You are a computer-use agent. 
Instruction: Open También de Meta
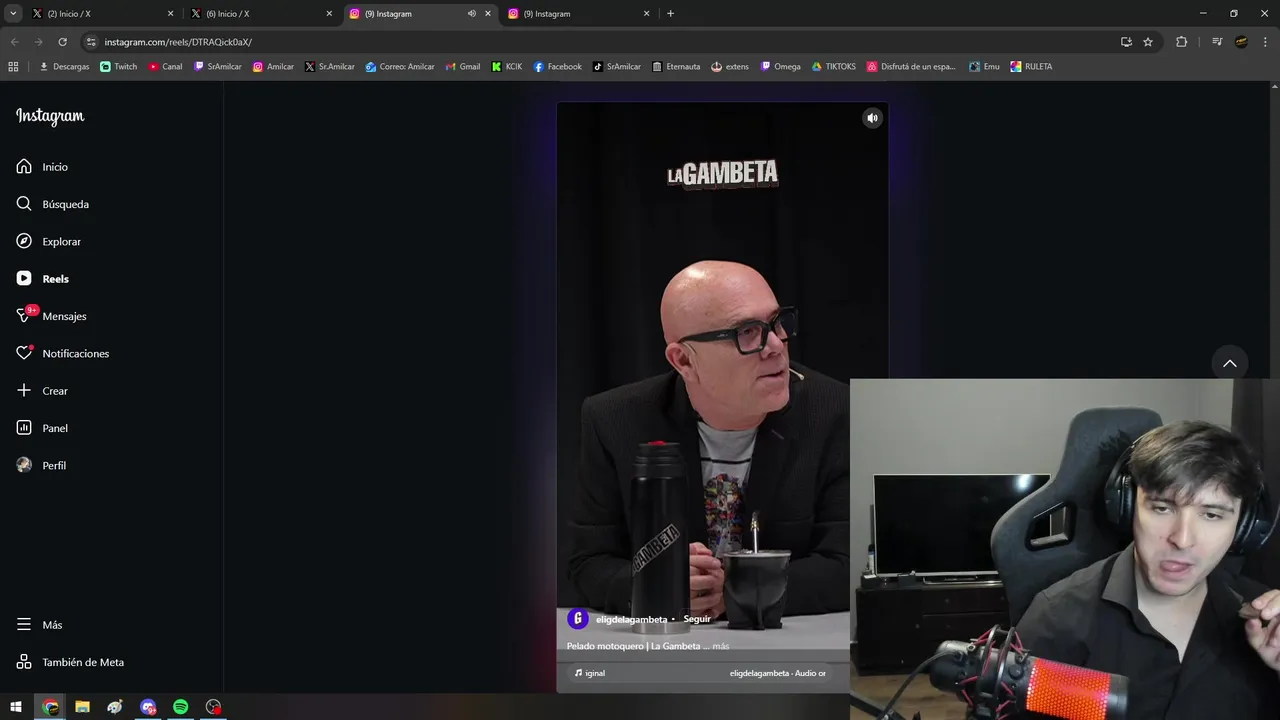tap(70, 662)
